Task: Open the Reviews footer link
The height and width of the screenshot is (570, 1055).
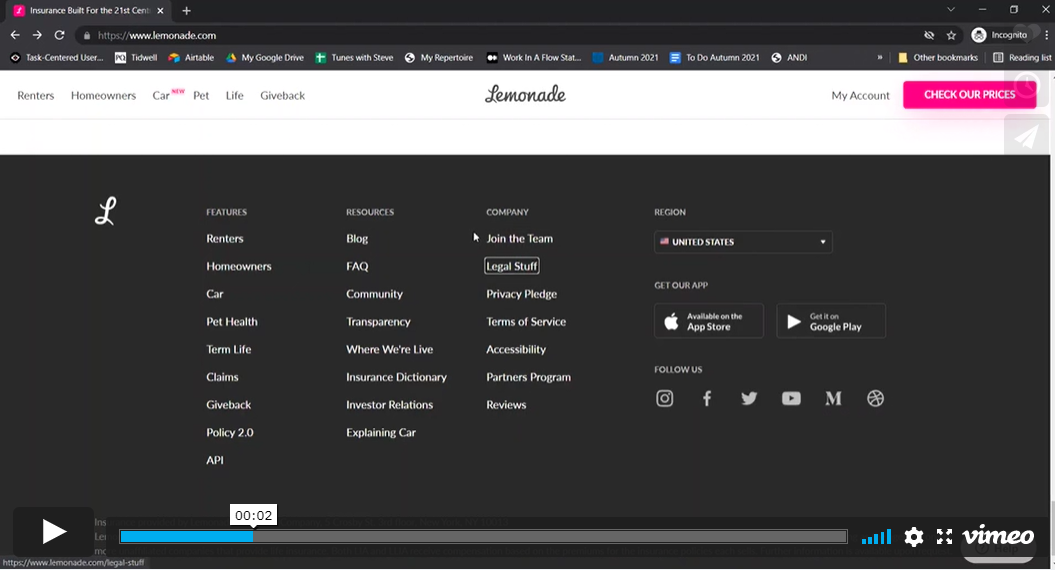Action: (x=506, y=404)
